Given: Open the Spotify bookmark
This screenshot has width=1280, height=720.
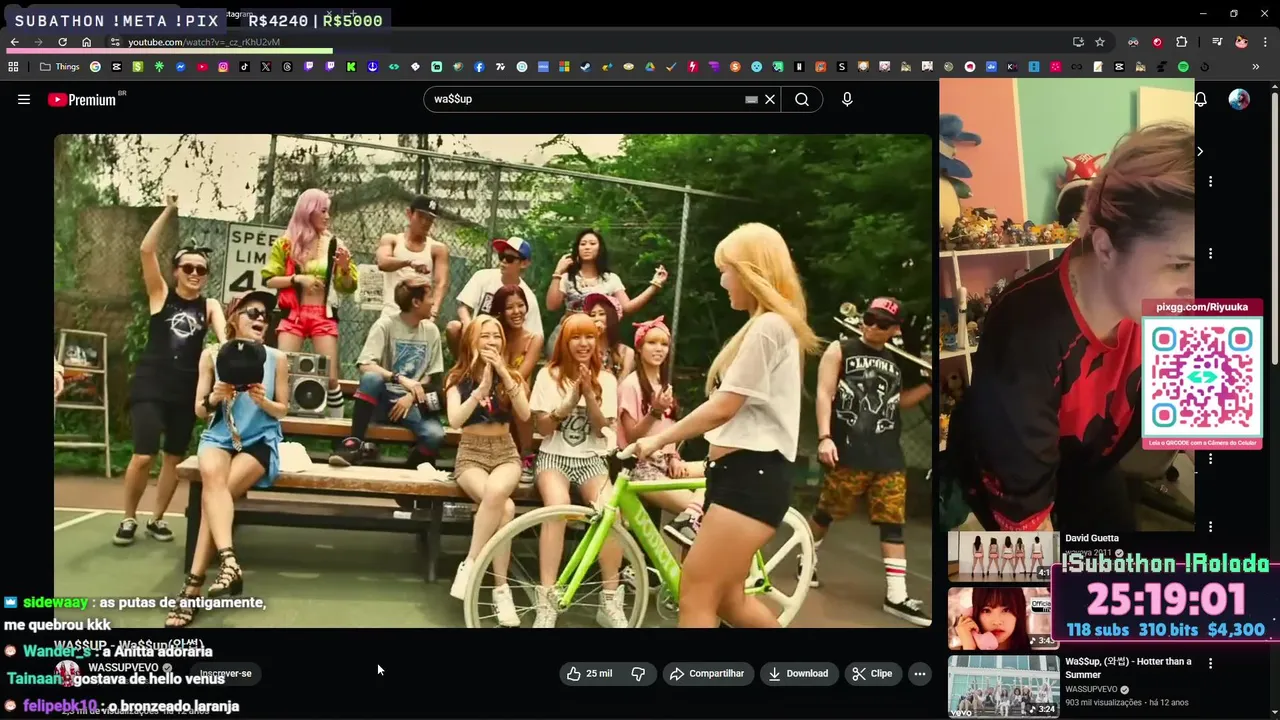Looking at the screenshot, I should (x=1183, y=67).
